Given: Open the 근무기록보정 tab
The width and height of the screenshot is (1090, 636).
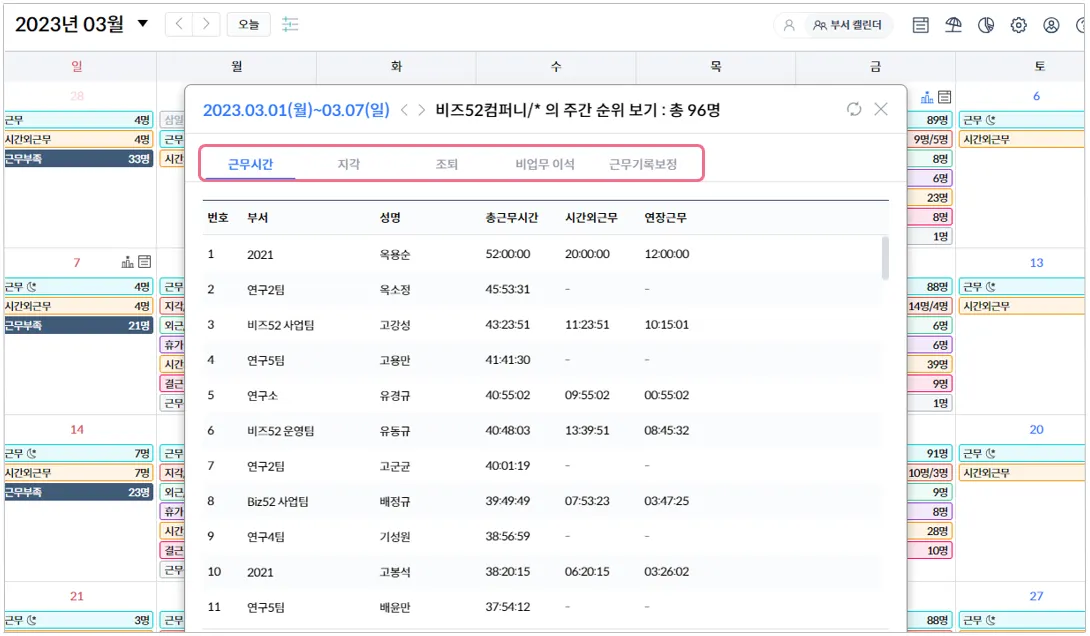Looking at the screenshot, I should 643,164.
